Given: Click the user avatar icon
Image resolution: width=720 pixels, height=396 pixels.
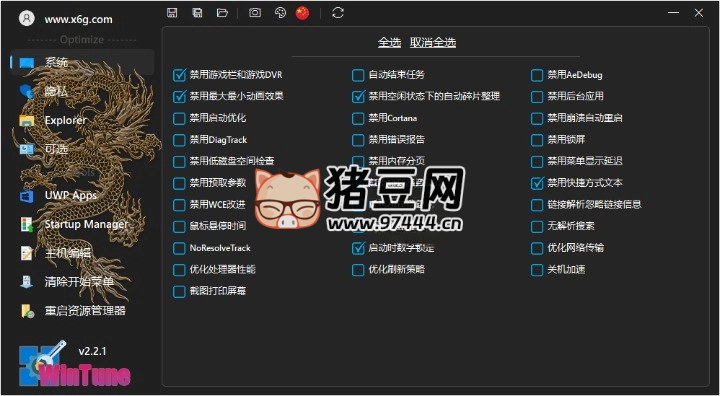Looking at the screenshot, I should click(27, 18).
